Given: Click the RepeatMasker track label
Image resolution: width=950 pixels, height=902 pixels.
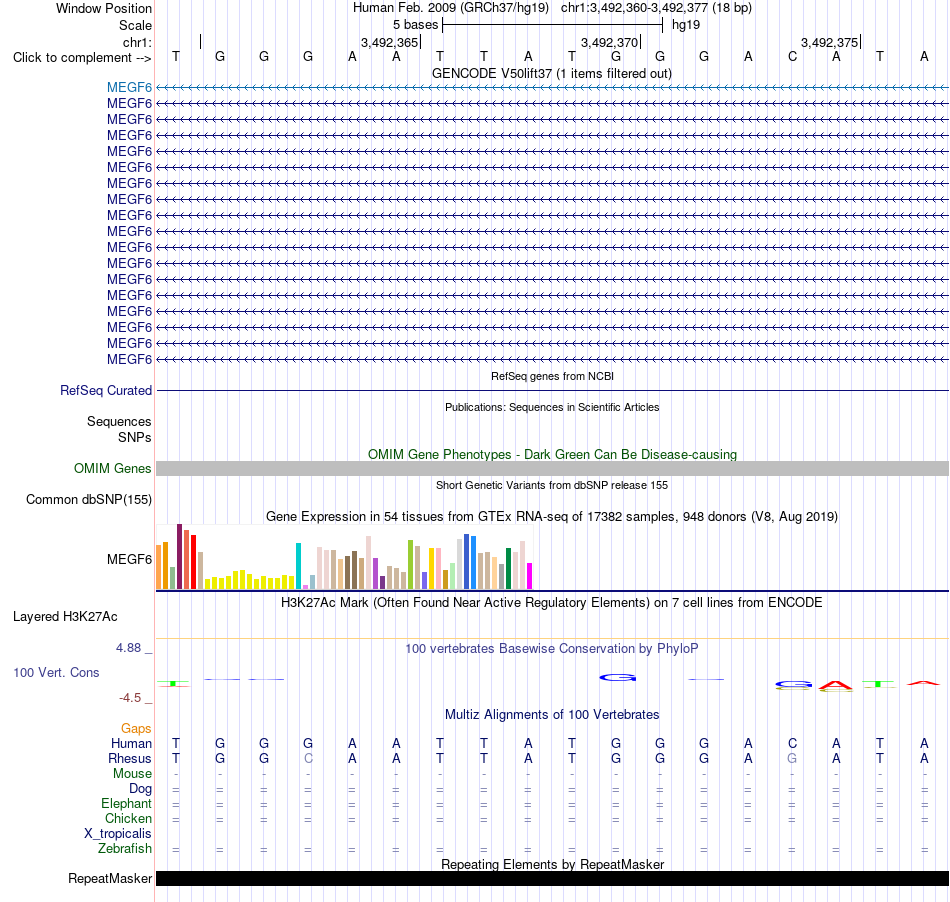Looking at the screenshot, I should 110,878.
